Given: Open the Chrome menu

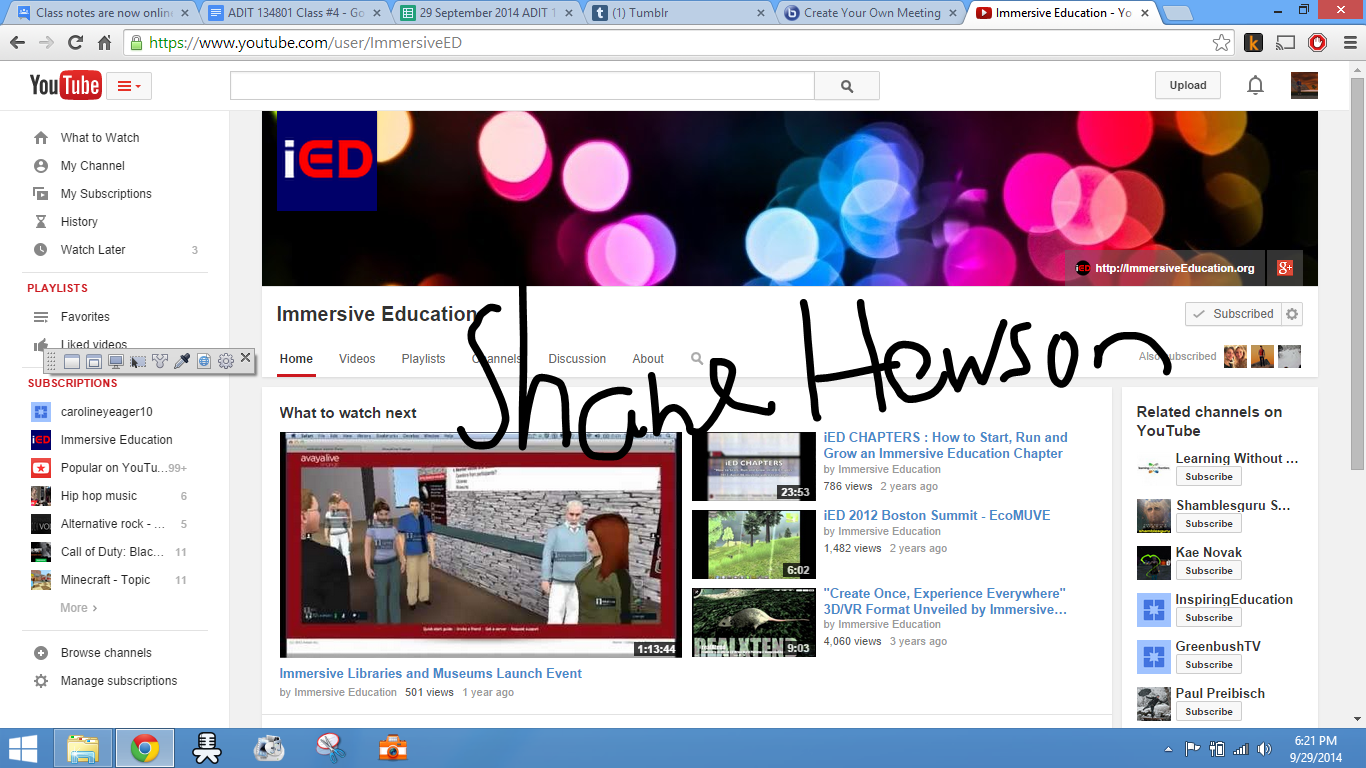Looking at the screenshot, I should [1348, 43].
